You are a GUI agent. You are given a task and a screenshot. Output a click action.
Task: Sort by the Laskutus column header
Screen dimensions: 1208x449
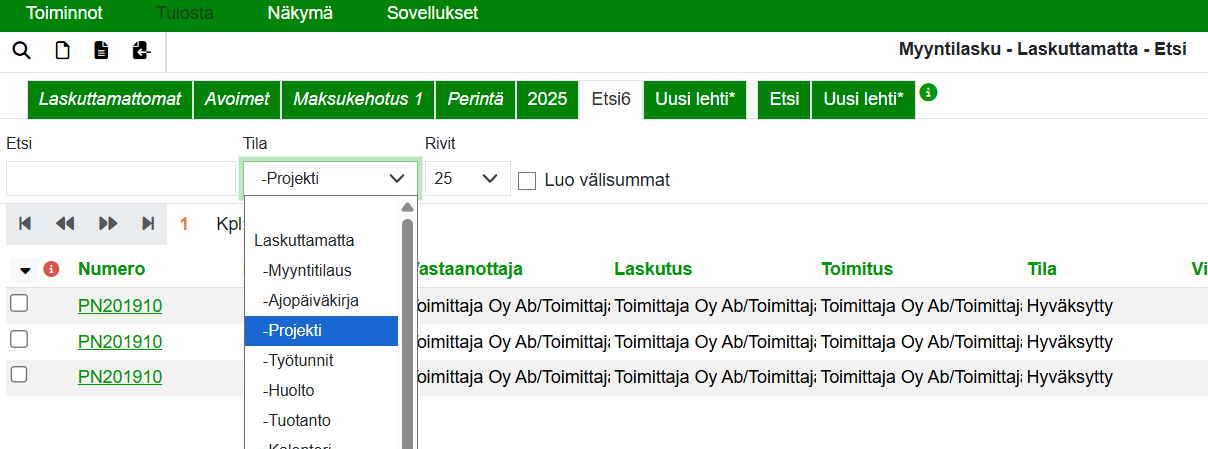tap(653, 269)
